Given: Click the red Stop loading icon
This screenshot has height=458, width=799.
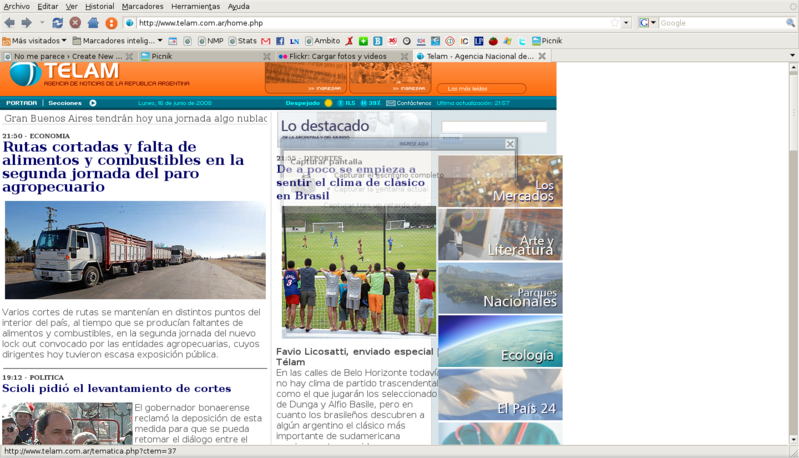Looking at the screenshot, I should [x=75, y=23].
